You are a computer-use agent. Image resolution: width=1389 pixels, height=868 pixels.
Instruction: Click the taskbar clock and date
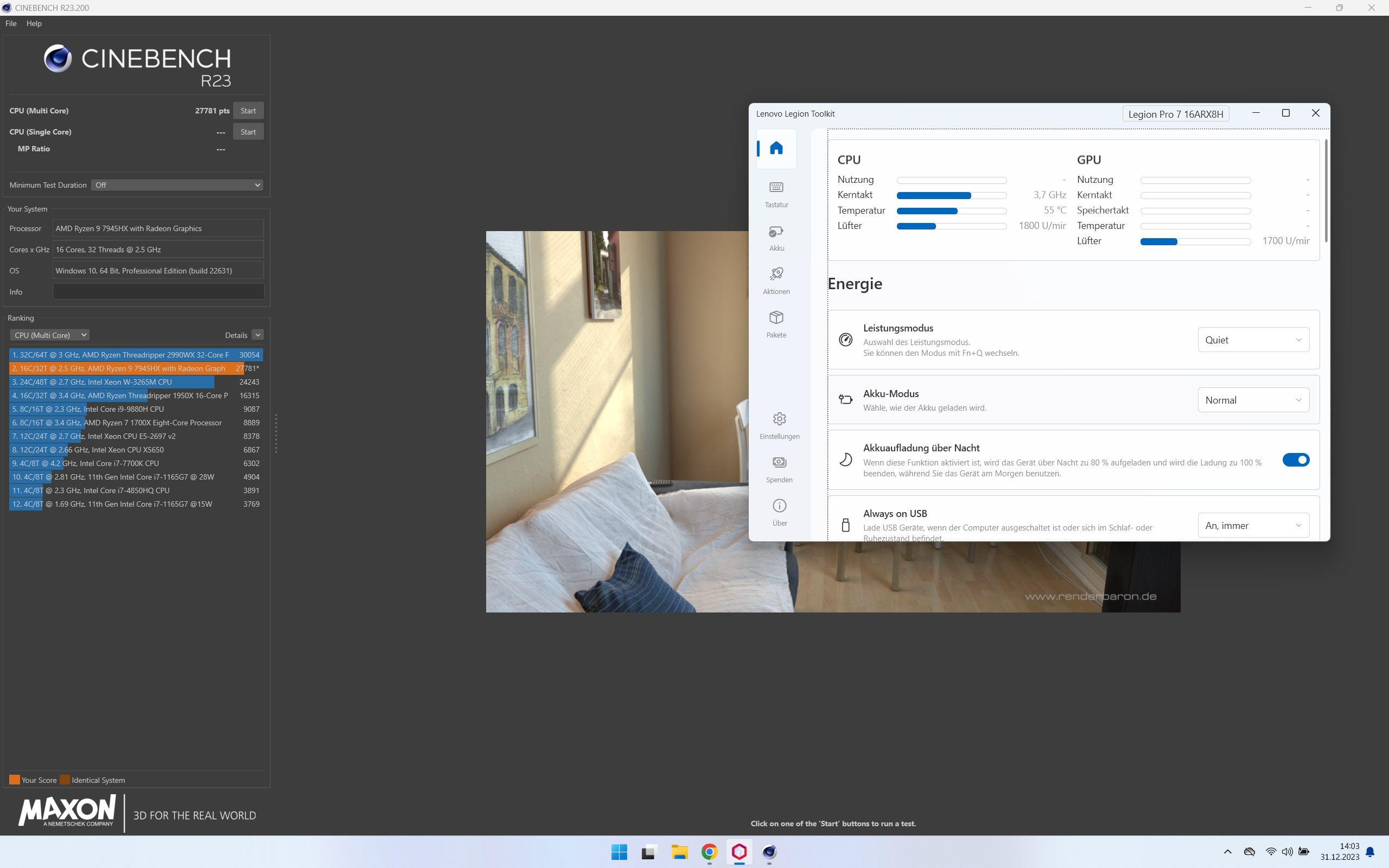pyautogui.click(x=1339, y=852)
